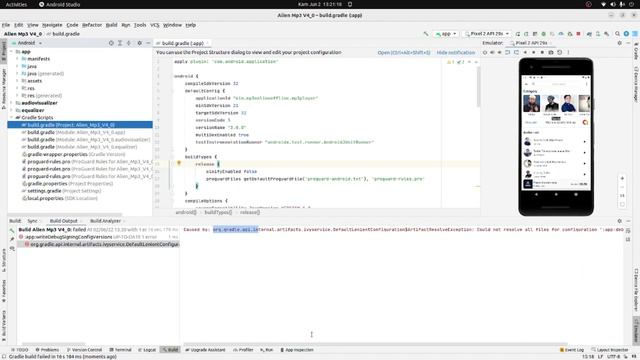Viewport: 640px width, 360px height.
Task: Click release breadcrumb in editor
Action: pos(250,212)
